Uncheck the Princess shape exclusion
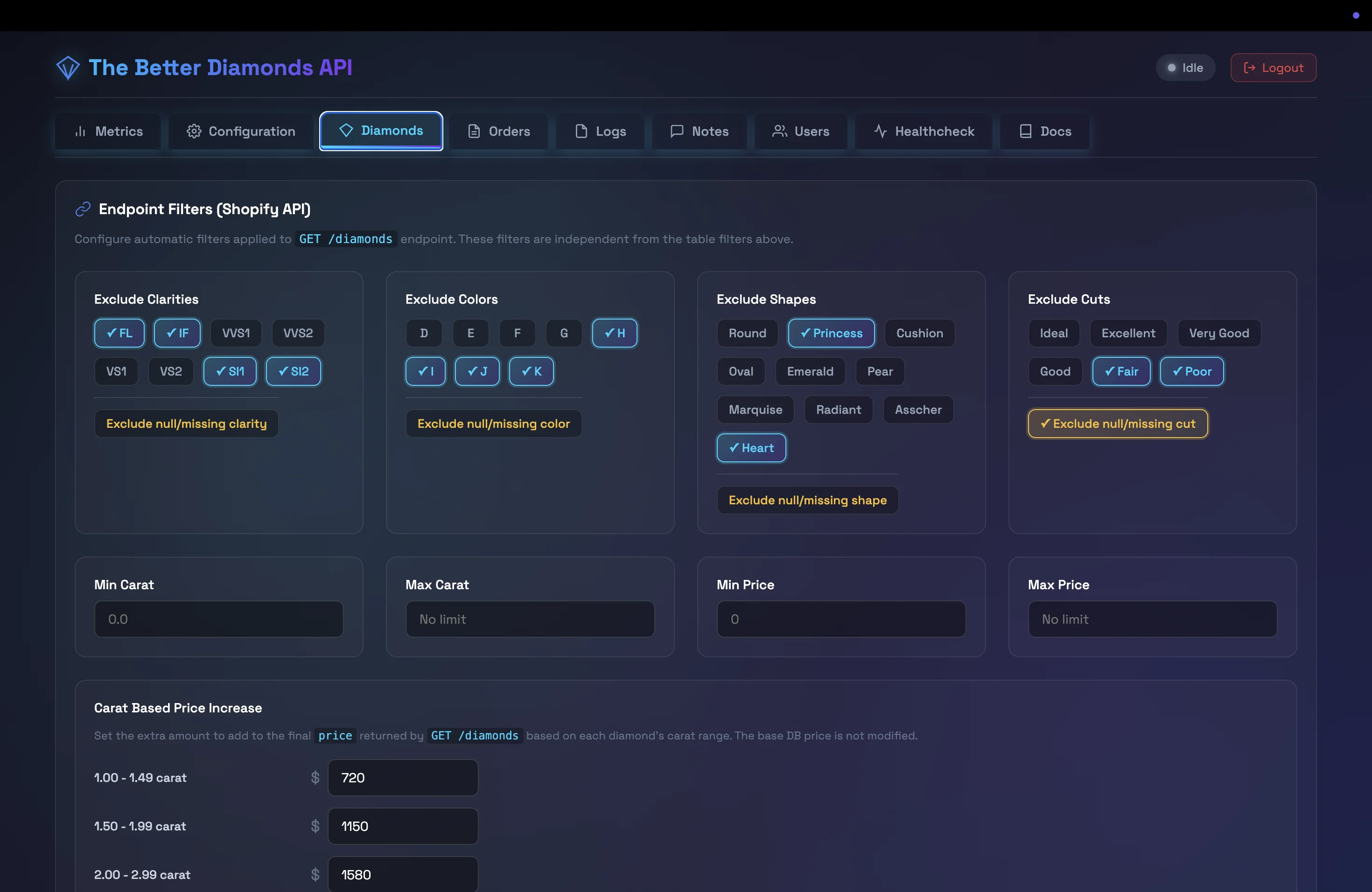 [831, 333]
